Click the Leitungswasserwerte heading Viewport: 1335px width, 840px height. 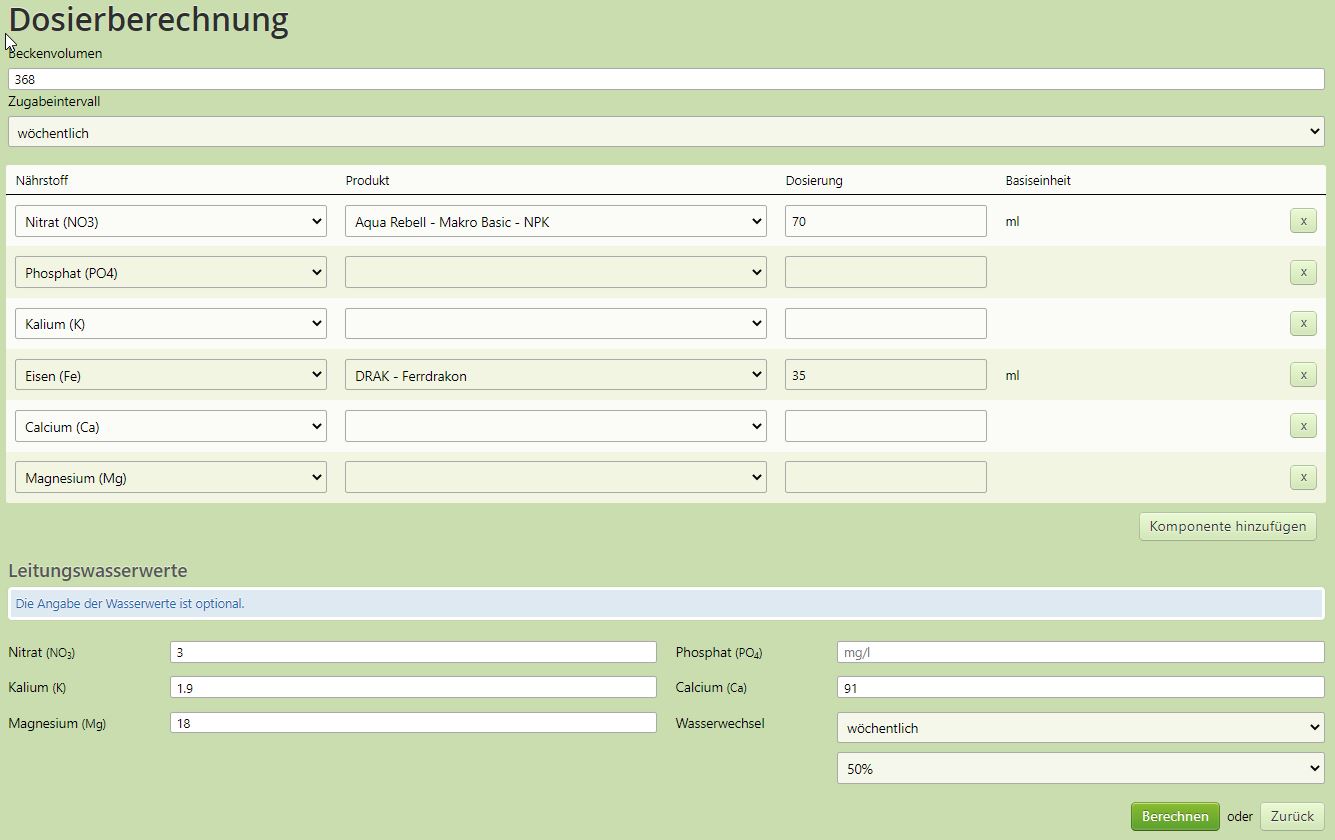[98, 571]
